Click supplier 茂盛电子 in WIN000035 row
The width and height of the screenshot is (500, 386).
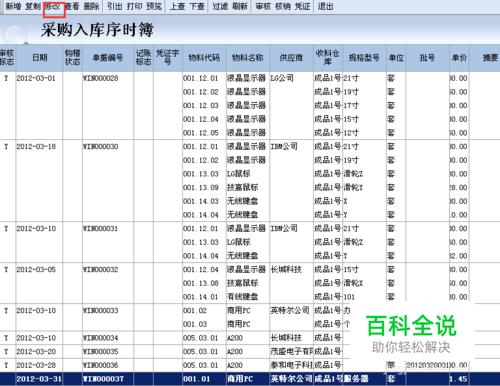[292, 352]
